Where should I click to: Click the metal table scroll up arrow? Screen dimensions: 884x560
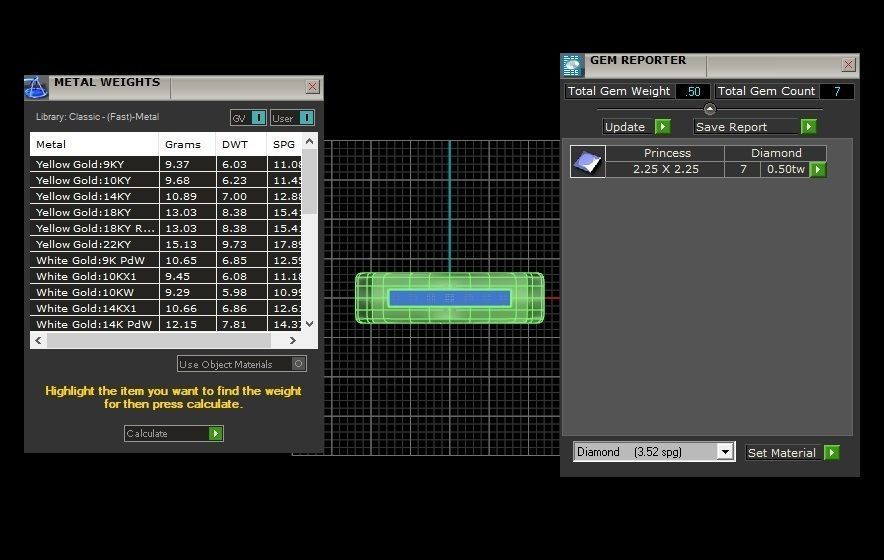pyautogui.click(x=310, y=141)
